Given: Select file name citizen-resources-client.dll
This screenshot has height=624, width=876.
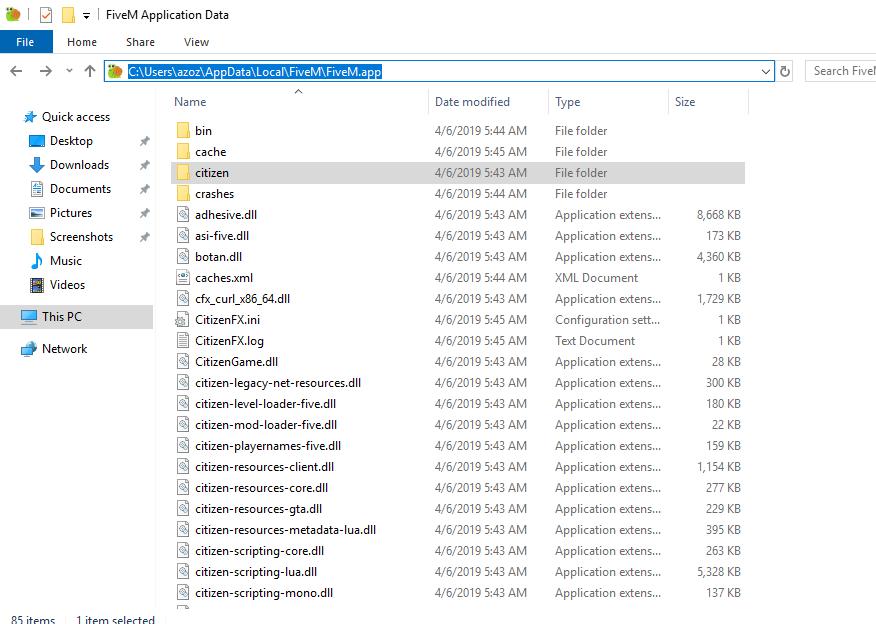Looking at the screenshot, I should 264,467.
